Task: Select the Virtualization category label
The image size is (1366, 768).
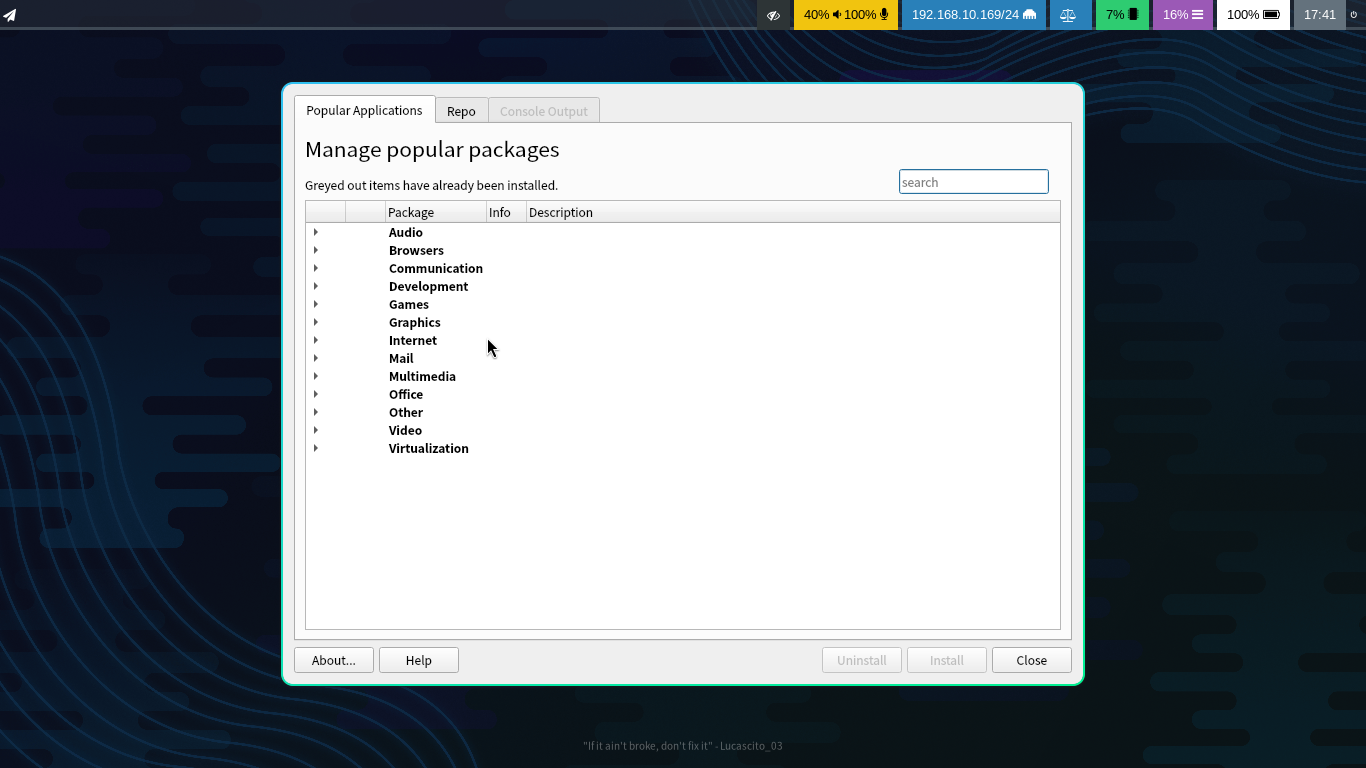Action: coord(429,448)
